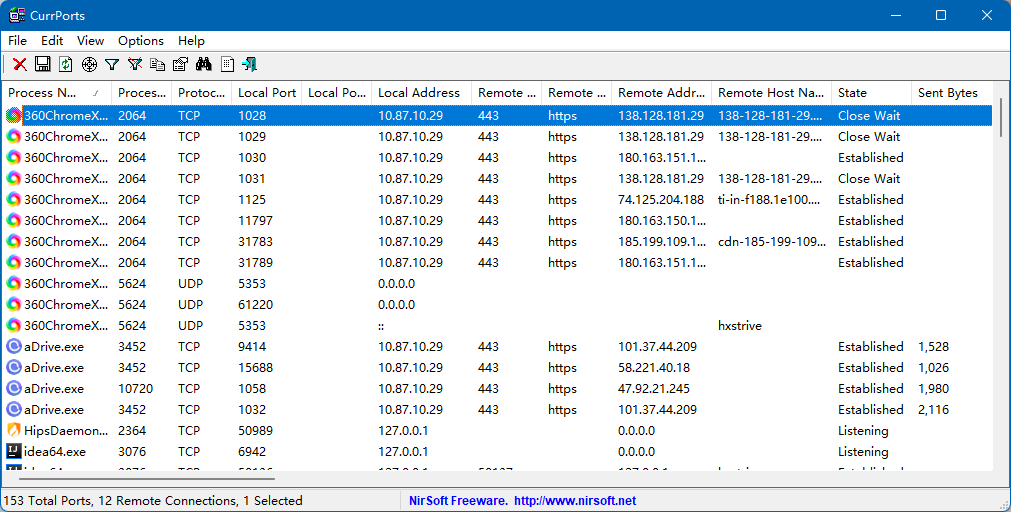Click local port 6942 cell

coord(252,451)
